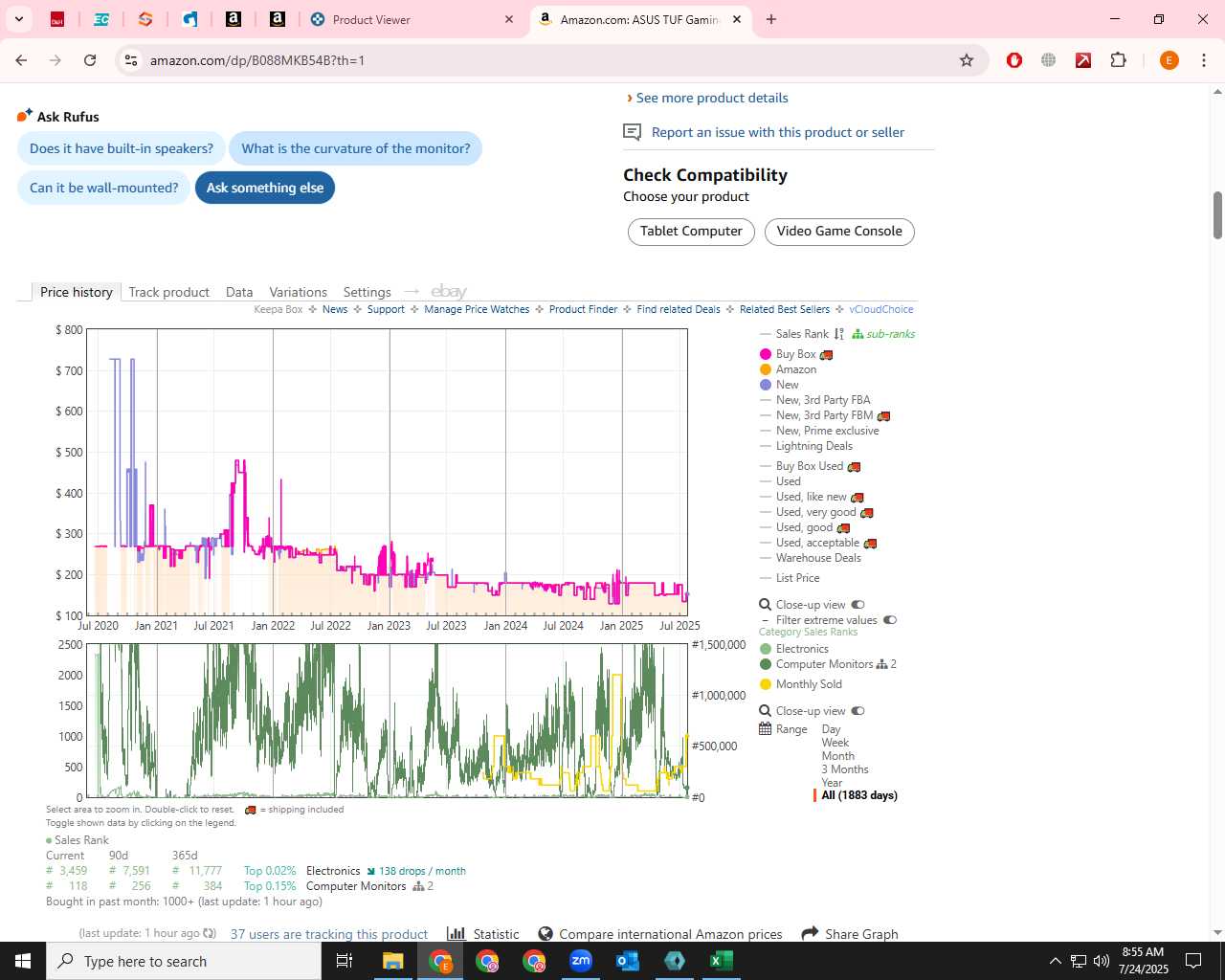1225x980 pixels.
Task: Open Outlook from the taskbar
Action: [628, 961]
